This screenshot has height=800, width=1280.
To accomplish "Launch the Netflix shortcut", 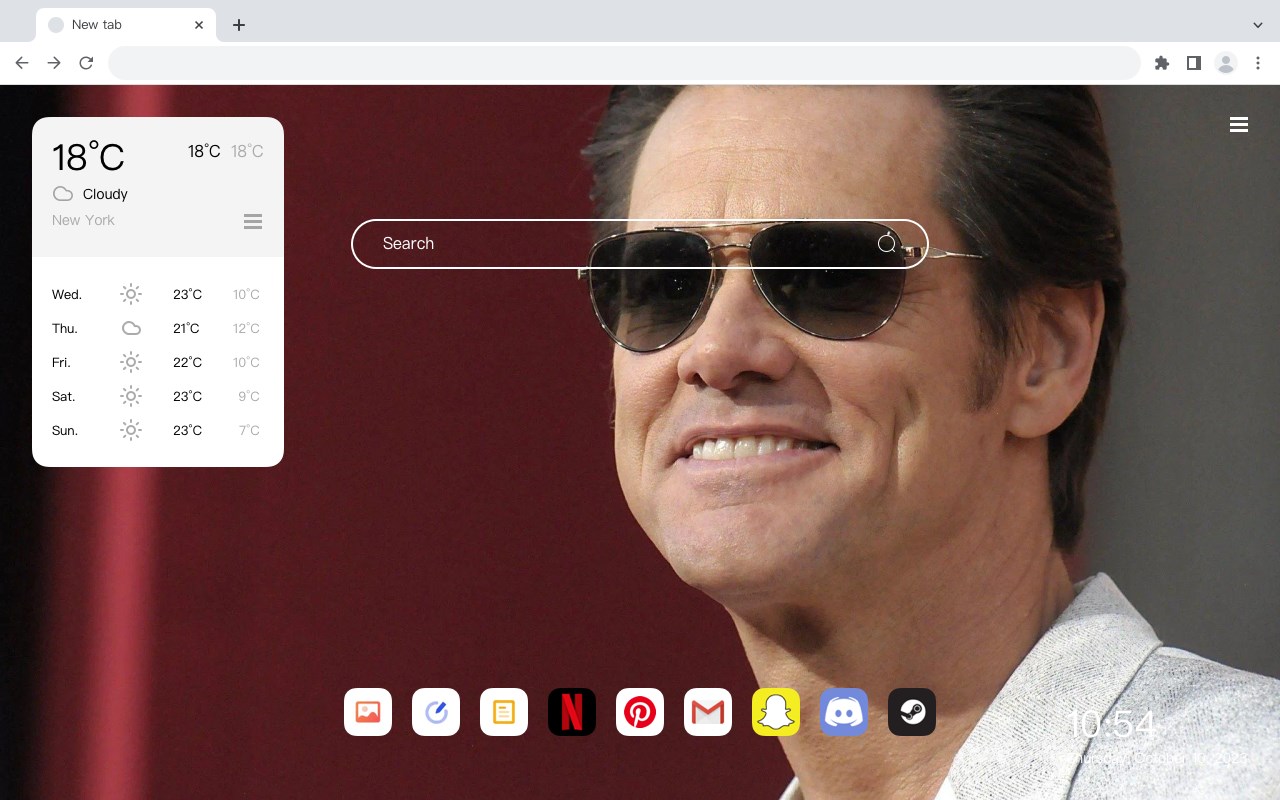I will click(x=572, y=712).
